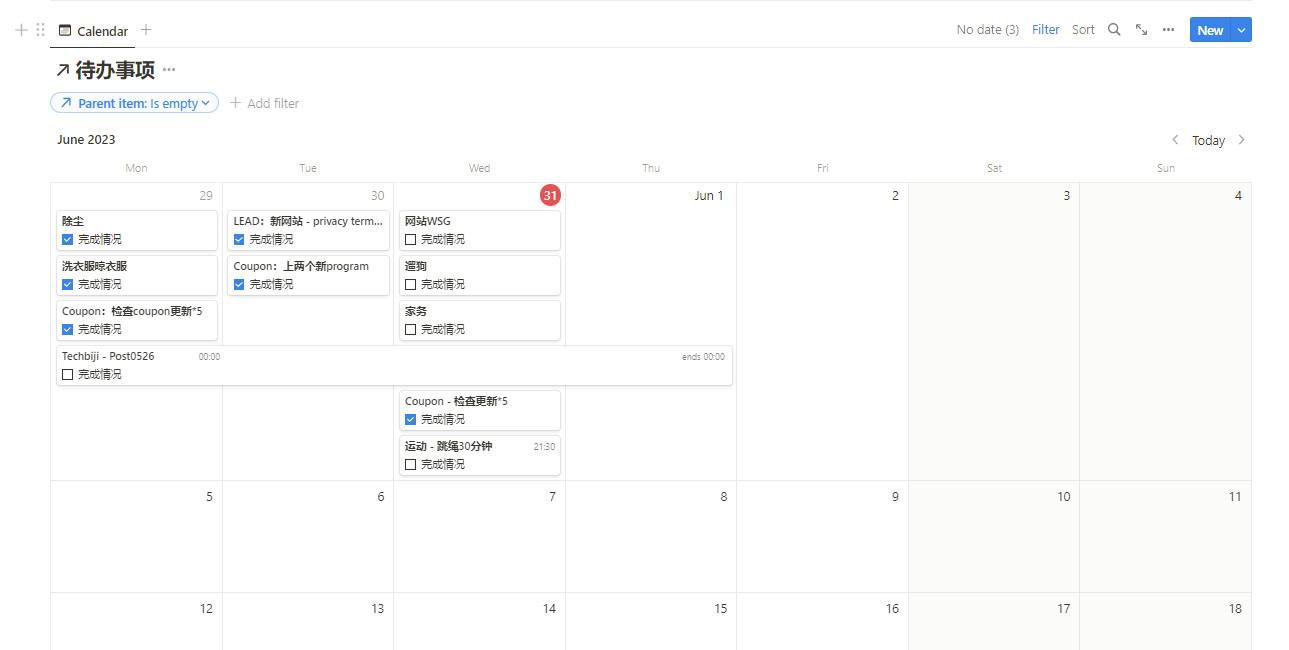Add a new view with the plus beside Calendar
The image size is (1289, 650).
[x=146, y=30]
